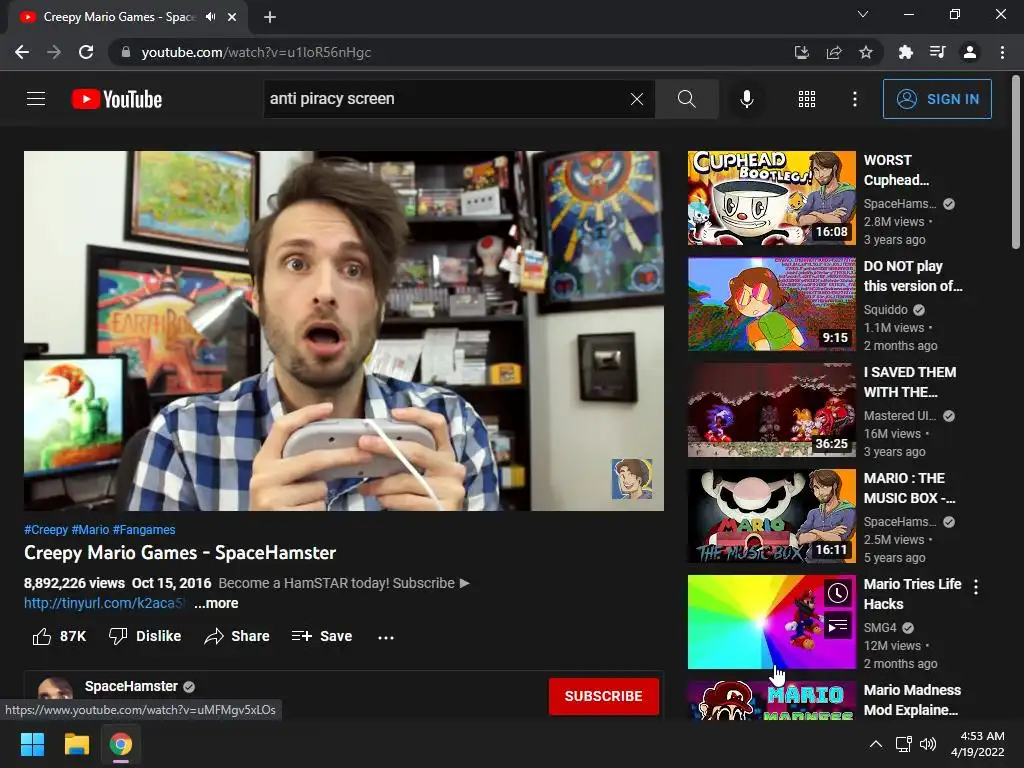Sign in to YouTube
Viewport: 1024px width, 768px height.
tap(937, 99)
